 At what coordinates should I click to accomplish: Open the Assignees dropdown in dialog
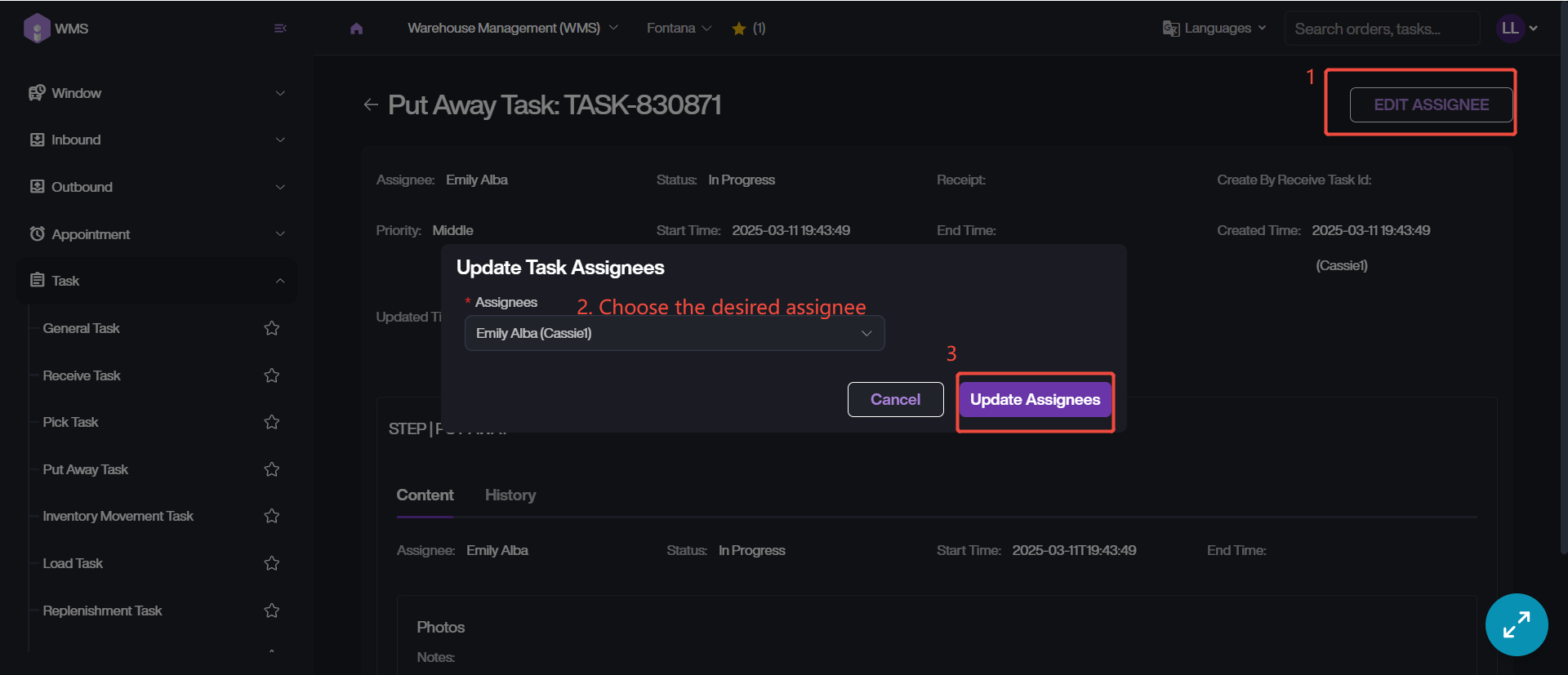(674, 333)
